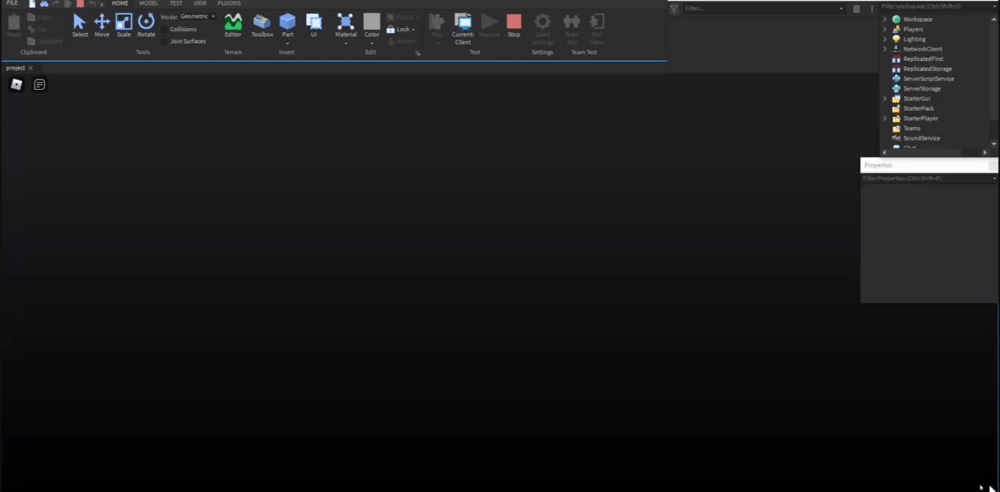Select StarterPack in Explorer
Viewport: 1000px width, 492px height.
click(918, 108)
